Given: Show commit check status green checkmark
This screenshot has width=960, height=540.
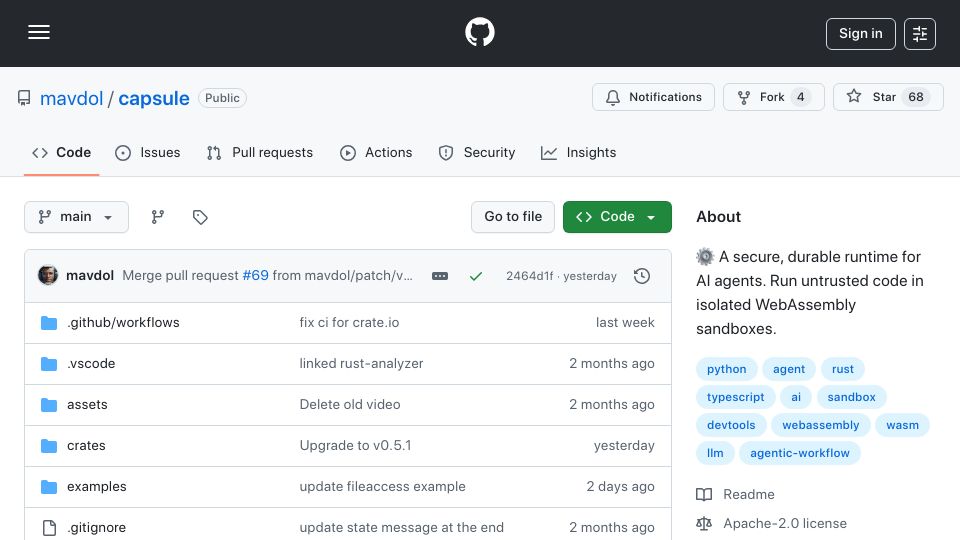Looking at the screenshot, I should coord(476,276).
